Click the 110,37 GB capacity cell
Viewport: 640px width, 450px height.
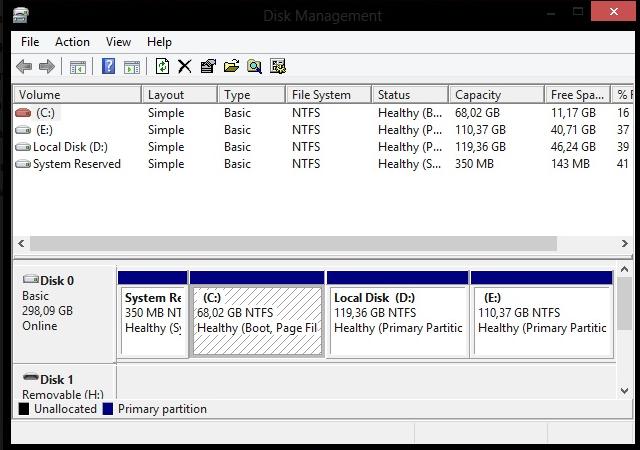click(x=480, y=130)
